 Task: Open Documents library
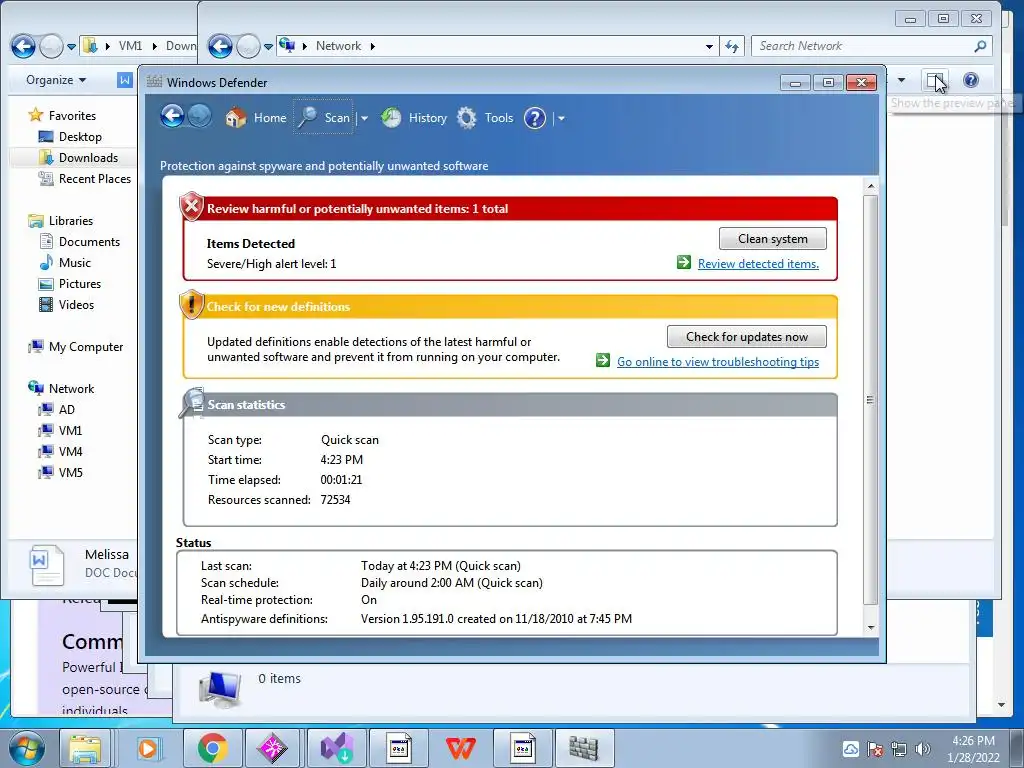pos(89,242)
